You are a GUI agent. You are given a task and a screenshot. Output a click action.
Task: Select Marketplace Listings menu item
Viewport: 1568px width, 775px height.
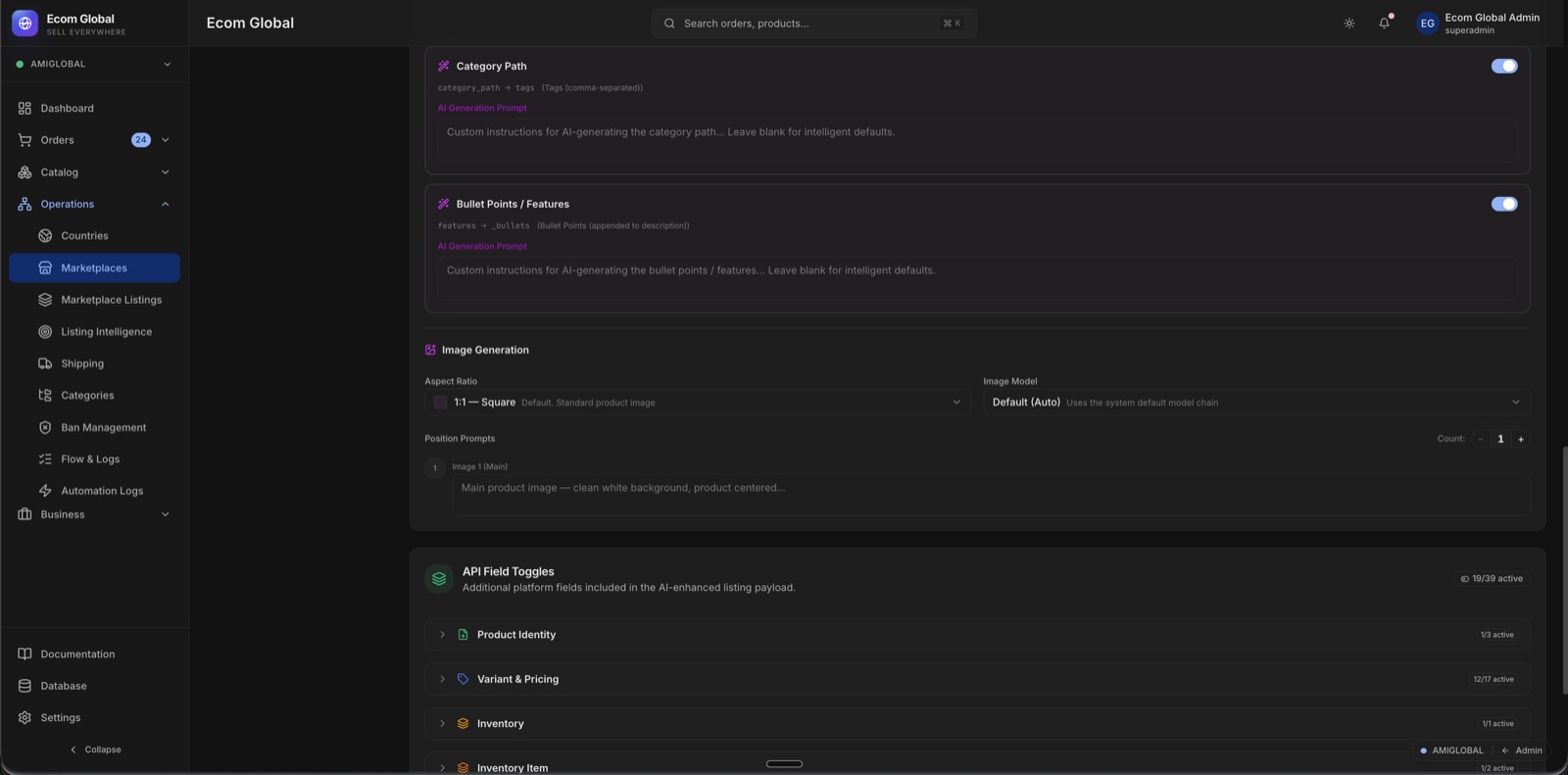pyautogui.click(x=111, y=300)
